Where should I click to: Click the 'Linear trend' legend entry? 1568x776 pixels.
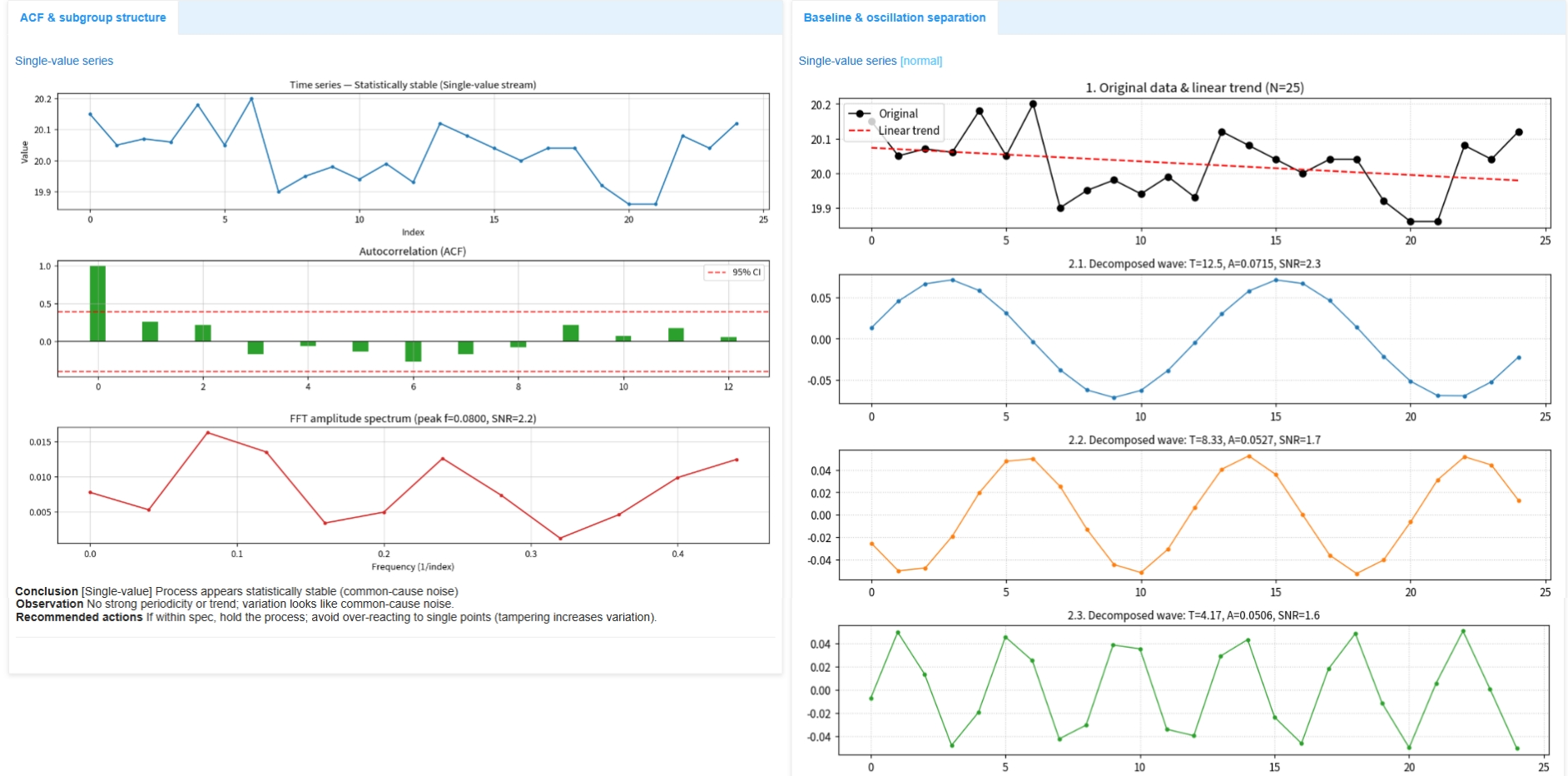tap(894, 131)
